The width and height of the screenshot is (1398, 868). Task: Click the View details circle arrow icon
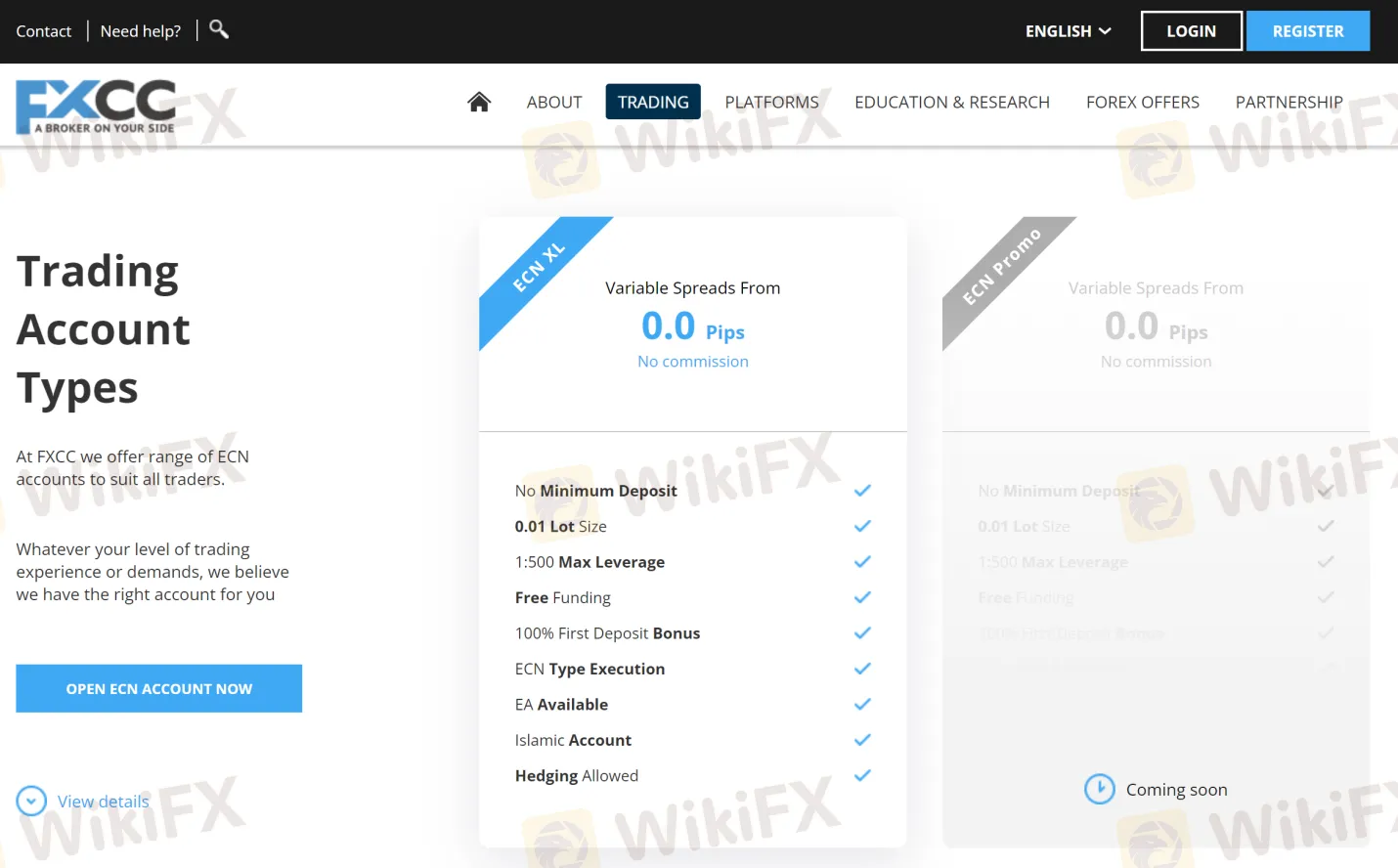(31, 802)
